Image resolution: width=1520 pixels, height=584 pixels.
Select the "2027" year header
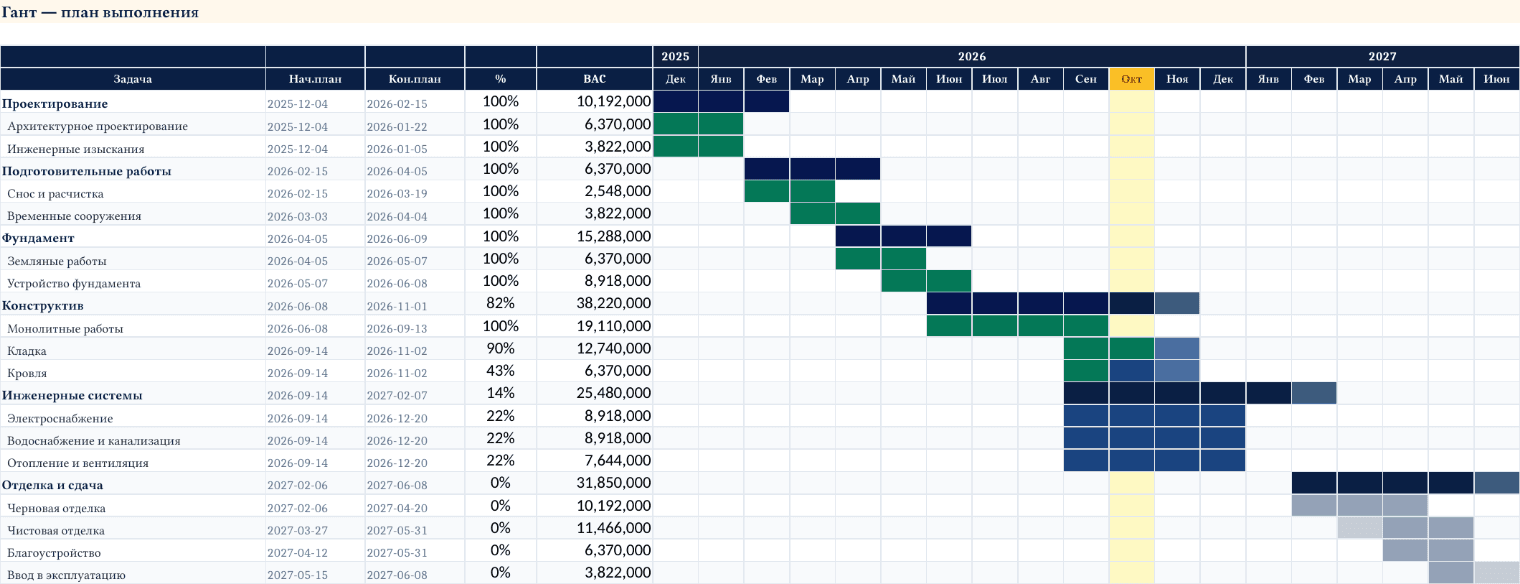(1383, 57)
